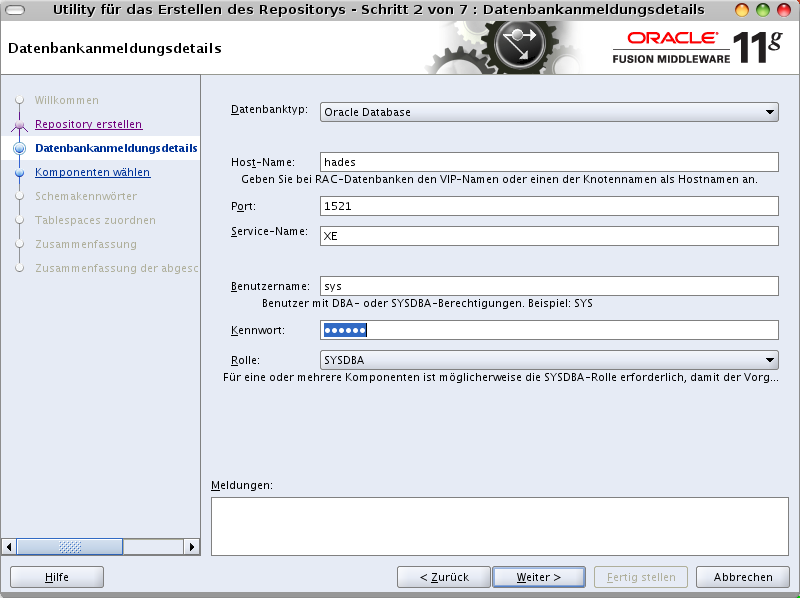
Task: Click the horizontal scrollbar thumb
Action: [x=68, y=546]
